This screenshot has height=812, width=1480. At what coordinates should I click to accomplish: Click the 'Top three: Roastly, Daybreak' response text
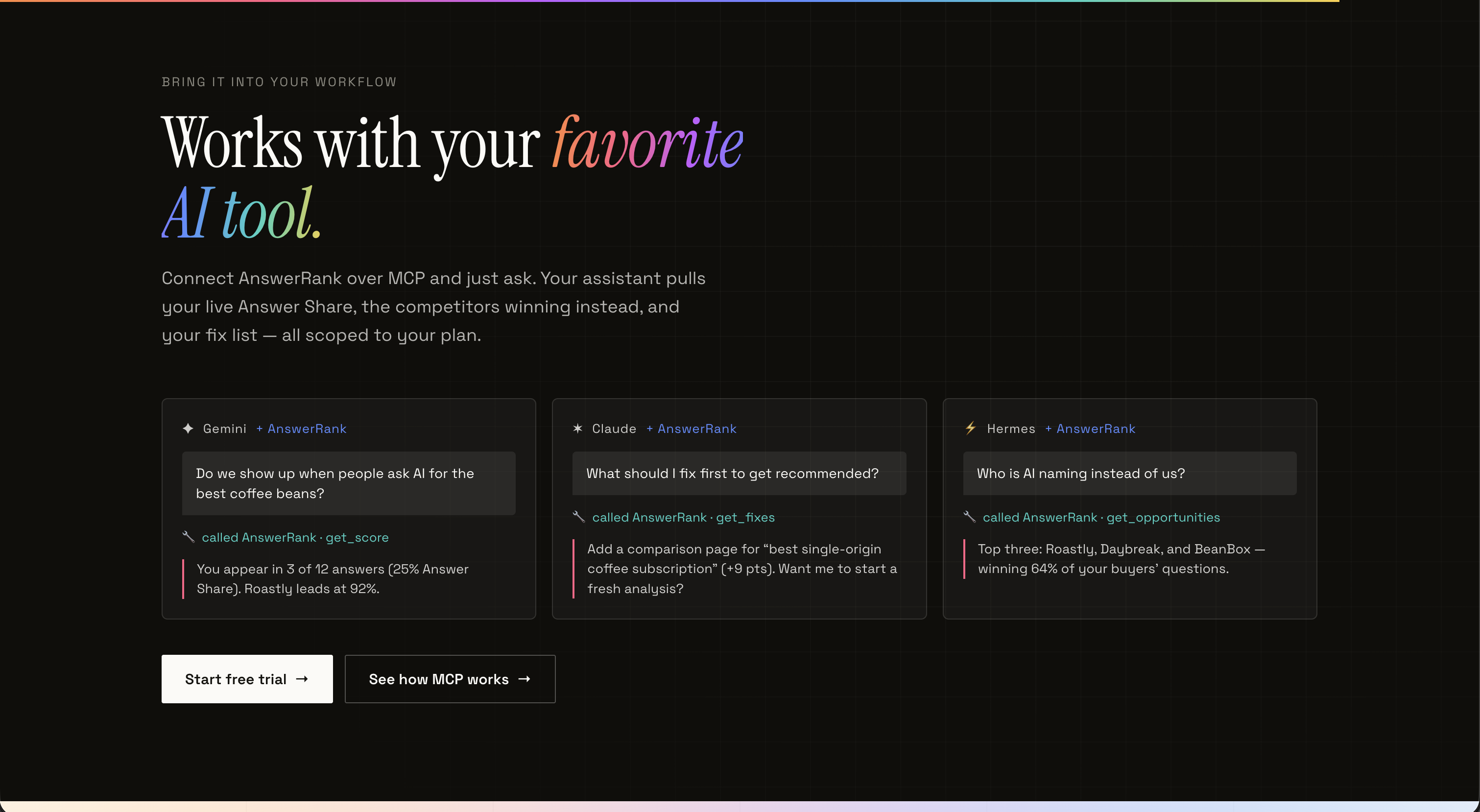point(1121,559)
